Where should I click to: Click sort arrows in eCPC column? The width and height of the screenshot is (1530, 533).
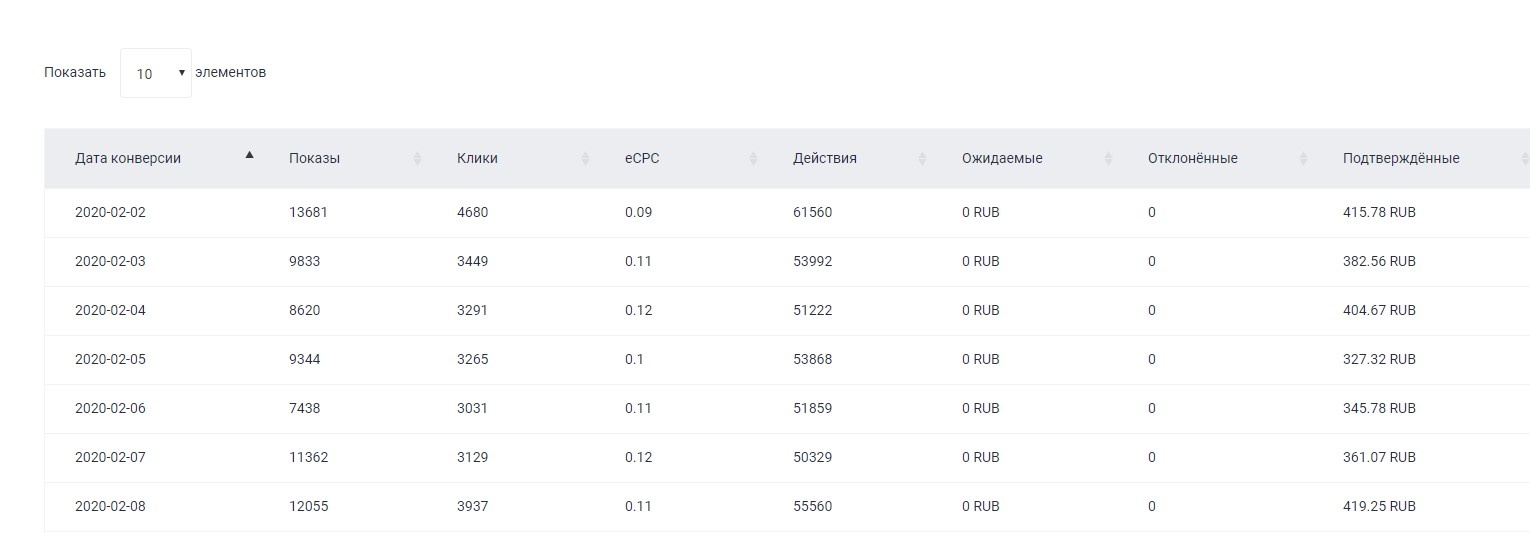point(754,158)
